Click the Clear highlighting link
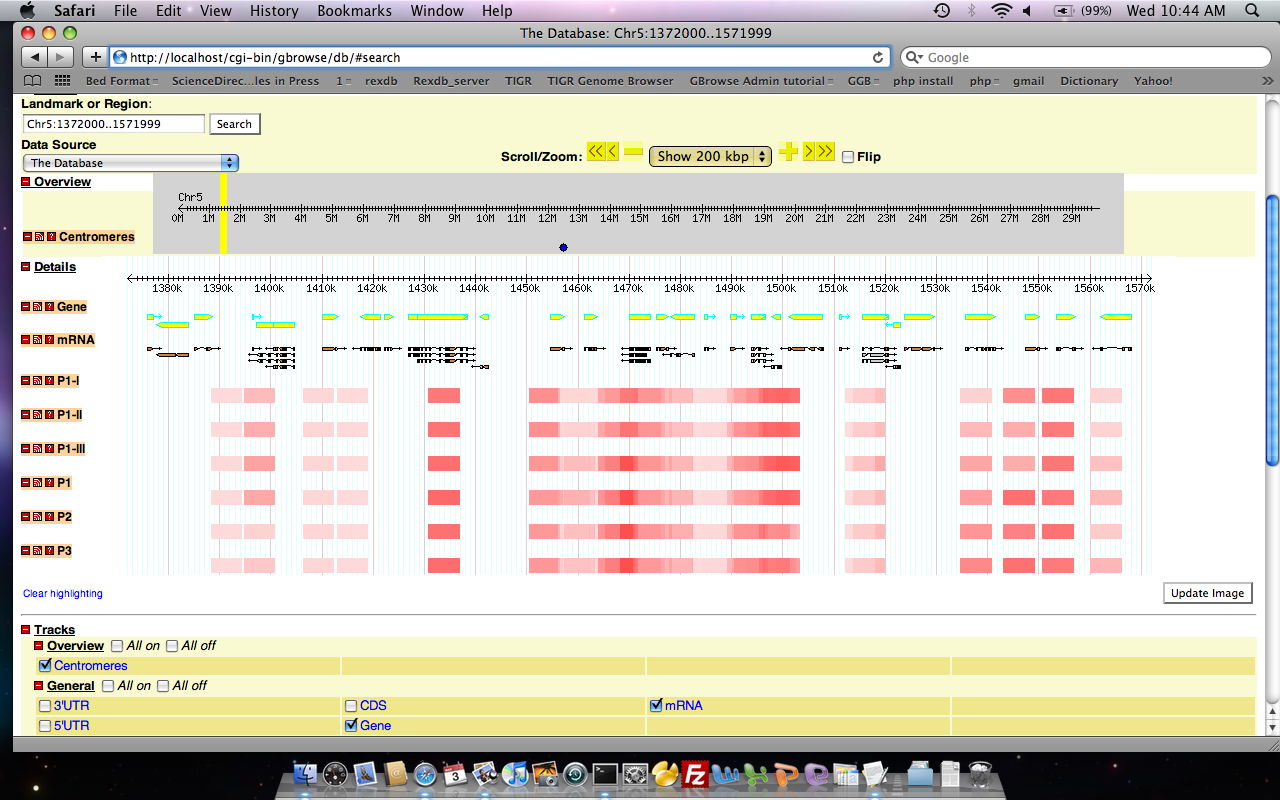The height and width of the screenshot is (800, 1280). tap(63, 593)
